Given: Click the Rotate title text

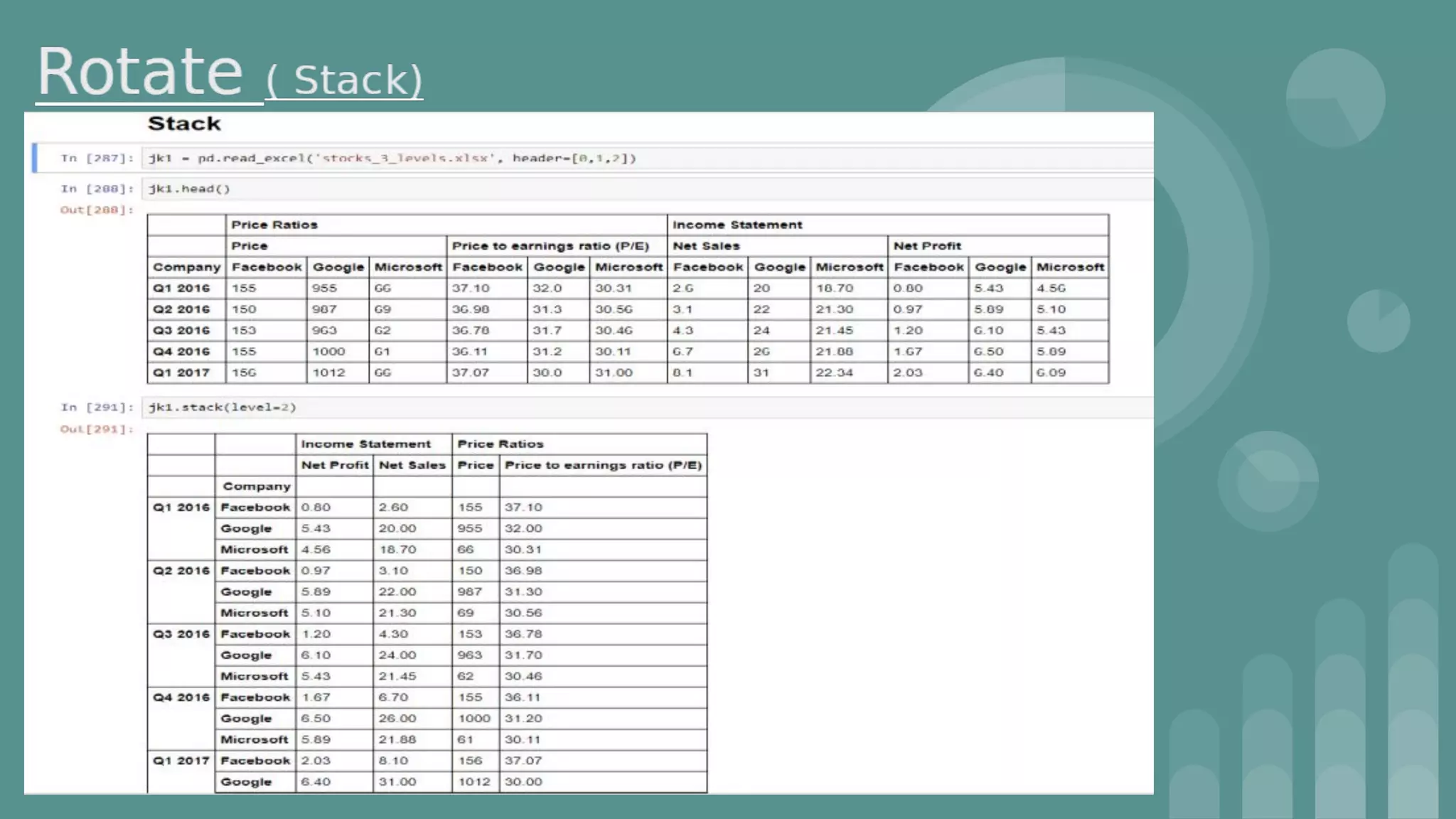Looking at the screenshot, I should pyautogui.click(x=140, y=72).
